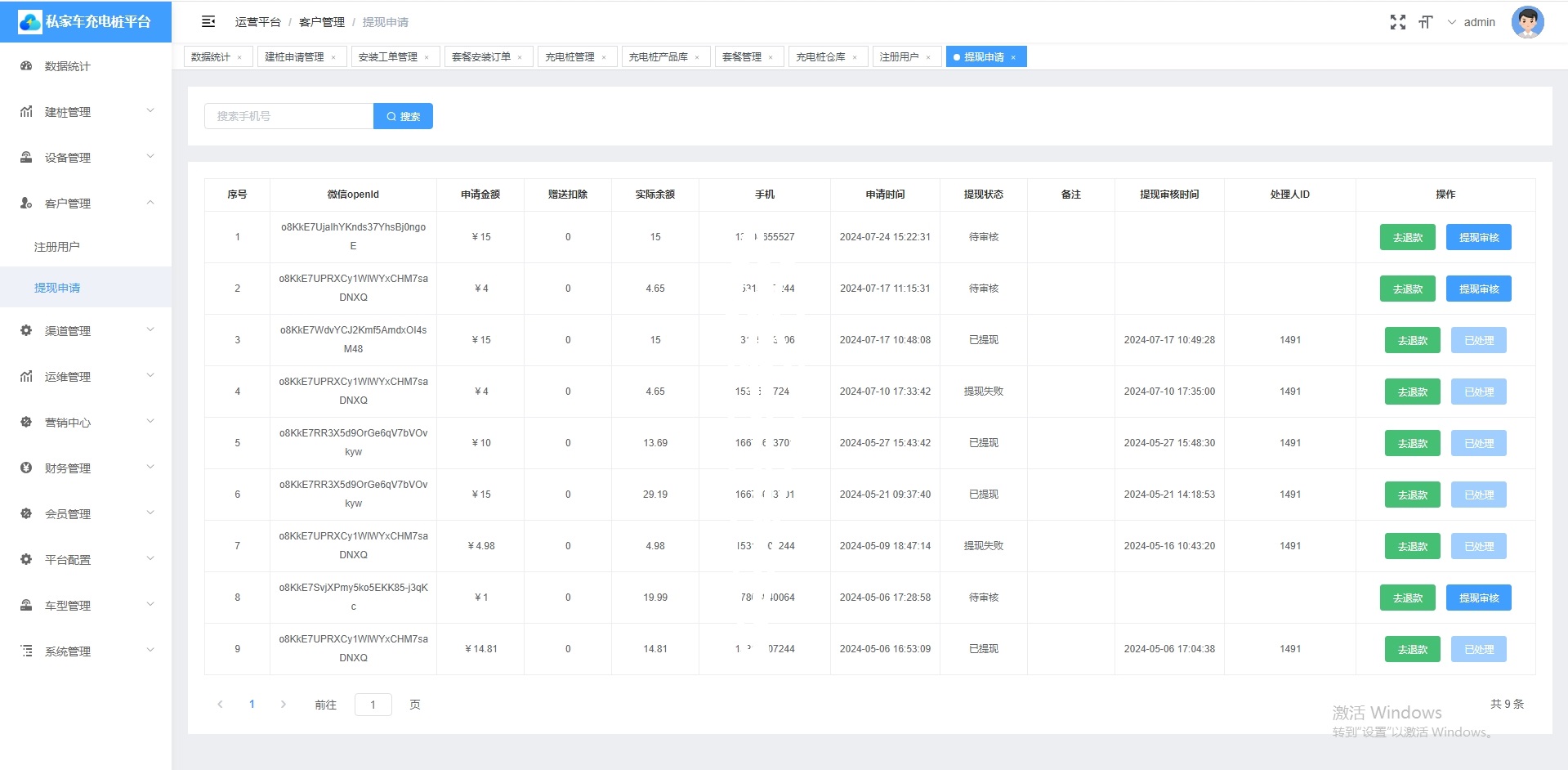1568x770 pixels.
Task: Open the 数据统计 sidebar item
Action: tap(86, 66)
